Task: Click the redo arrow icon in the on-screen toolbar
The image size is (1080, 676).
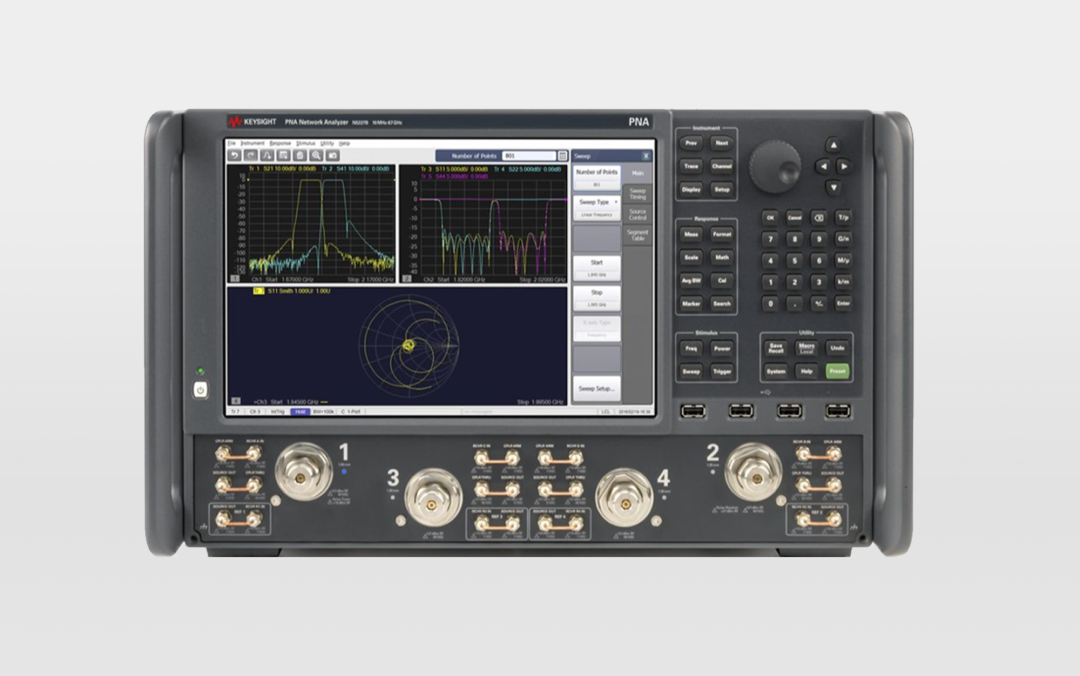Action: tap(251, 156)
